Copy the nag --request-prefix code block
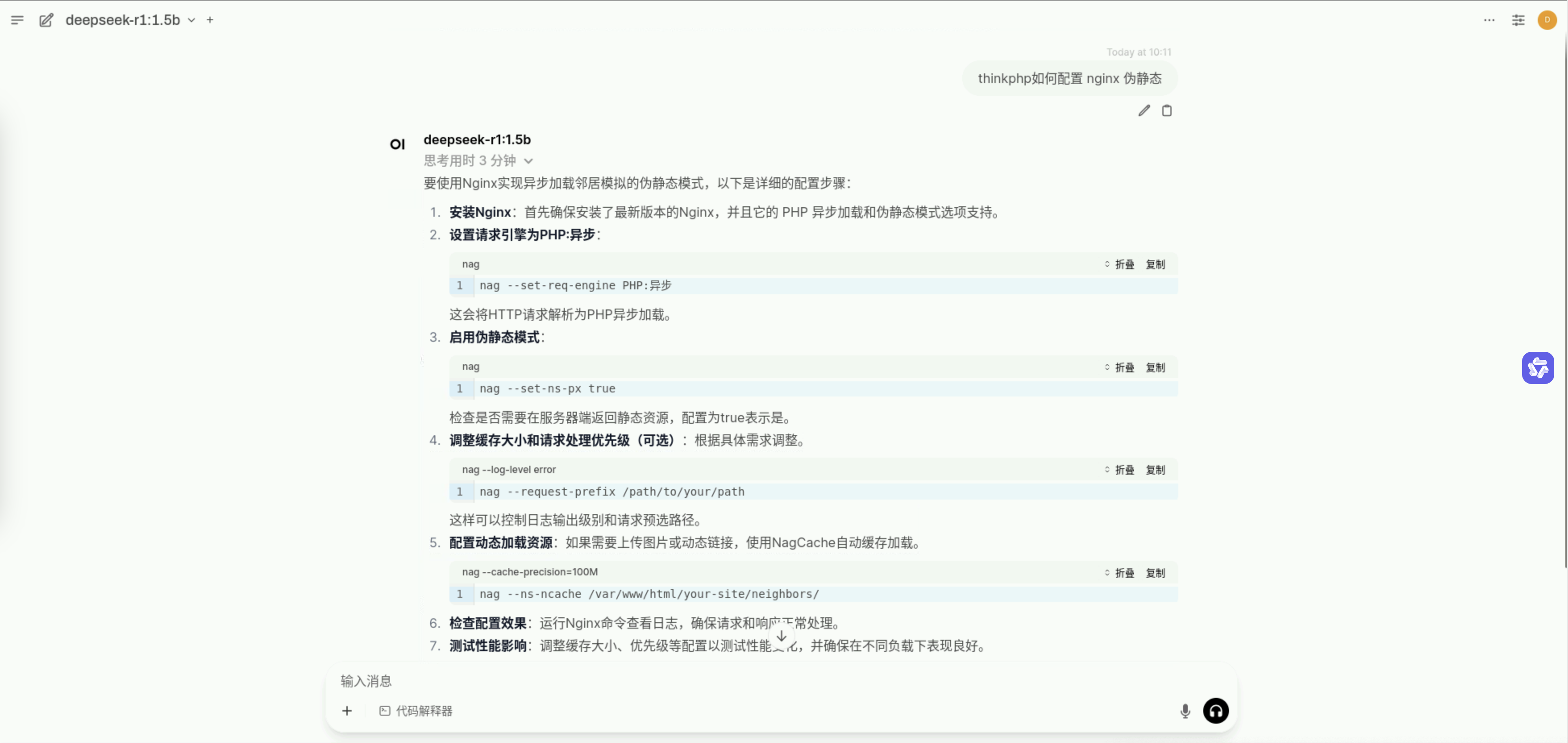 coord(1155,470)
